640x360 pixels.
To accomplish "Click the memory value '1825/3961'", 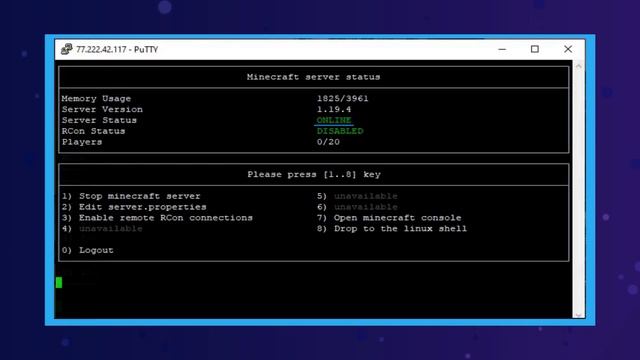I will pos(342,98).
